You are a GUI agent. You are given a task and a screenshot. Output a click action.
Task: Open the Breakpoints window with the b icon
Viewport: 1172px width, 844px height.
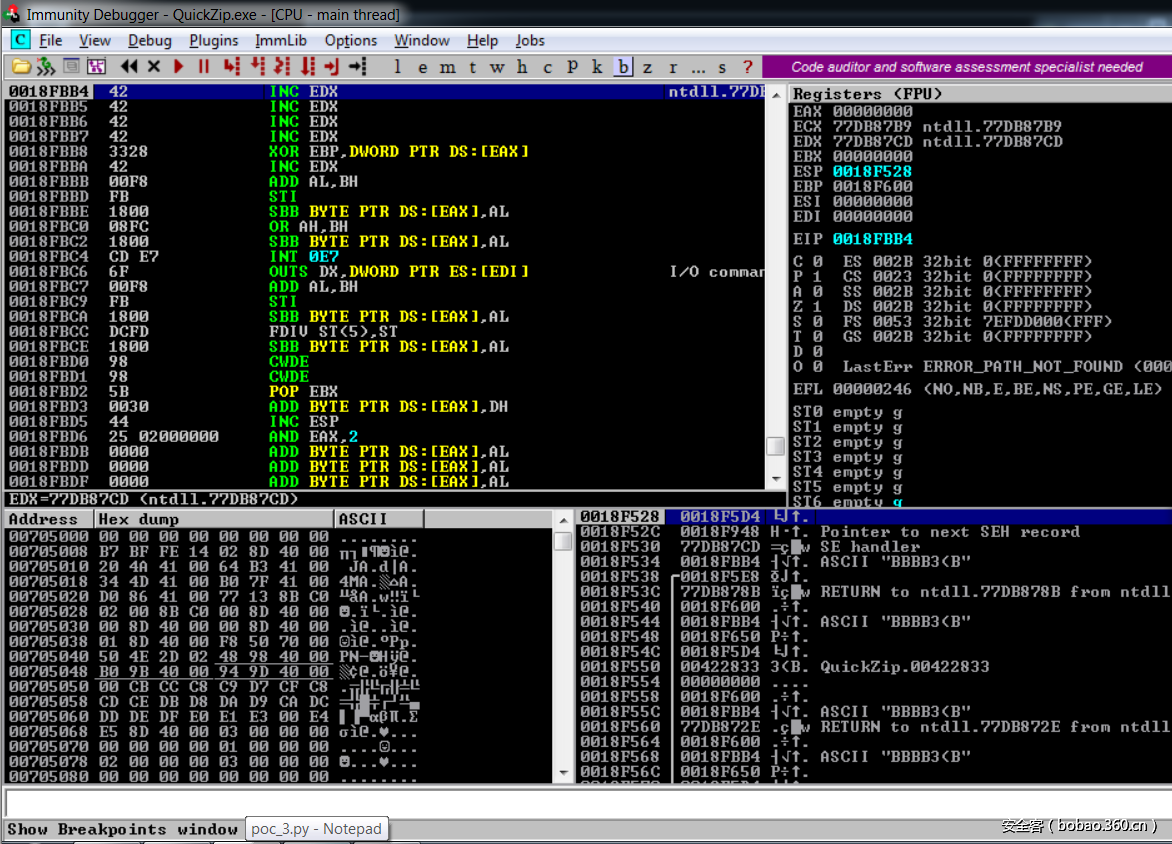[x=623, y=66]
